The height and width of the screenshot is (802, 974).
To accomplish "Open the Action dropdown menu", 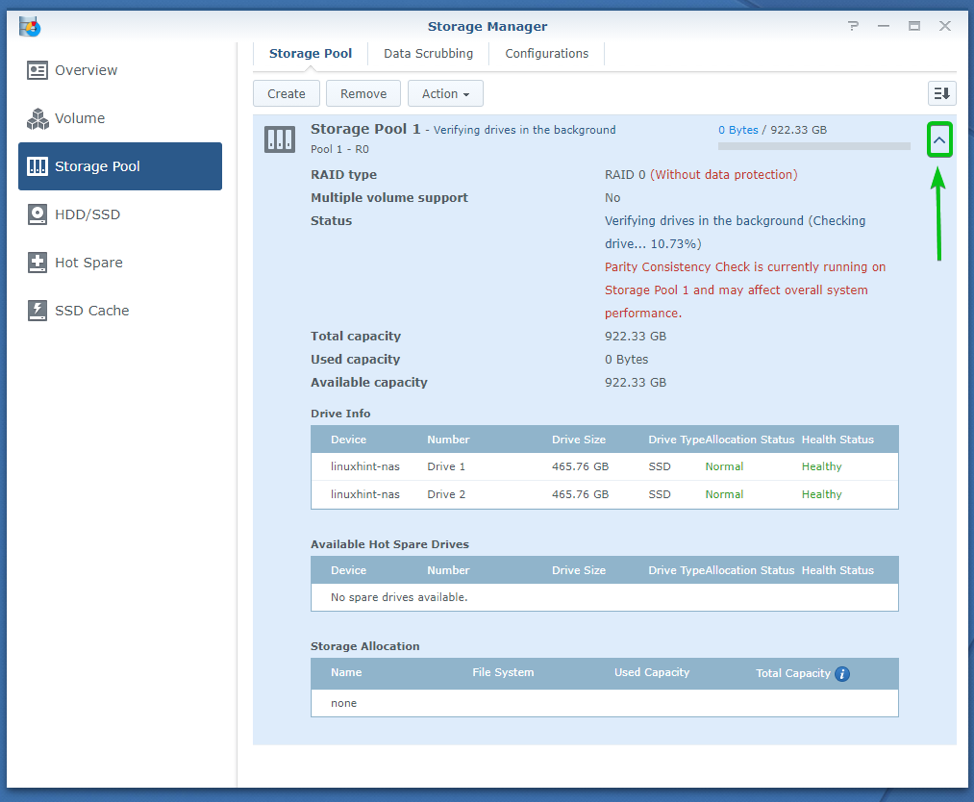I will point(445,93).
